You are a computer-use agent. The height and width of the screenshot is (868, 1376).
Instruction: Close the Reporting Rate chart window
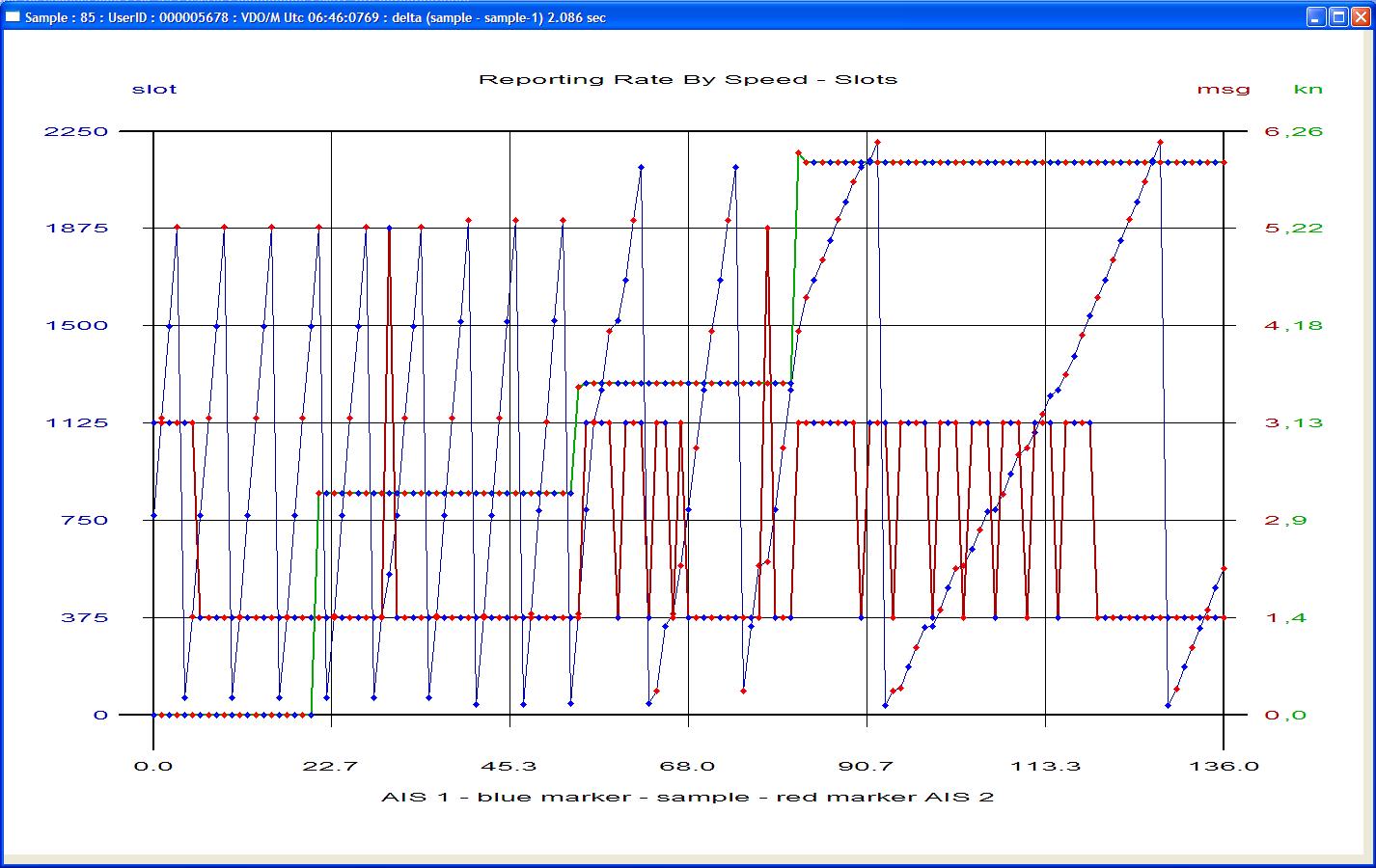click(1360, 16)
